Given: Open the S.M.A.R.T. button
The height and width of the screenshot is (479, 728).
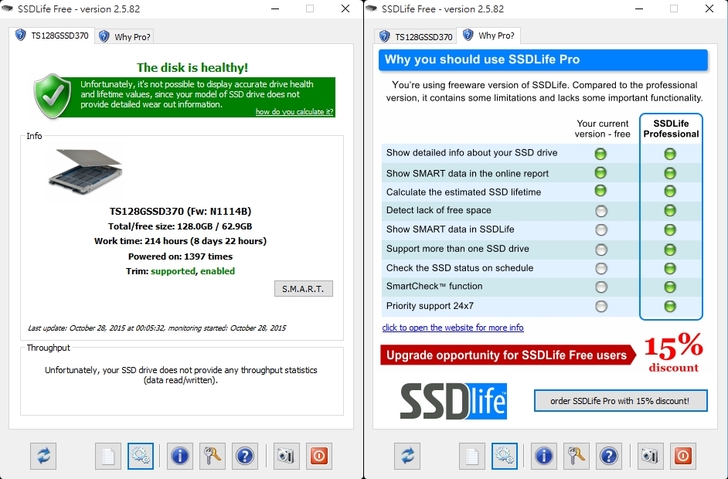Looking at the screenshot, I should pos(303,289).
